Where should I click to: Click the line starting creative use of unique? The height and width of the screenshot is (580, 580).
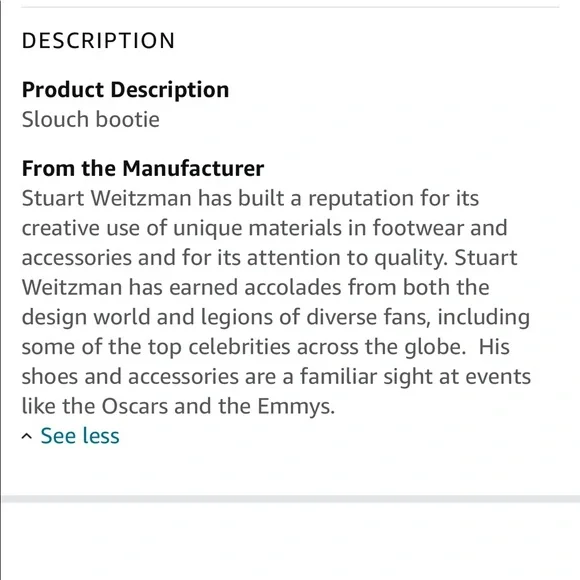(264, 228)
